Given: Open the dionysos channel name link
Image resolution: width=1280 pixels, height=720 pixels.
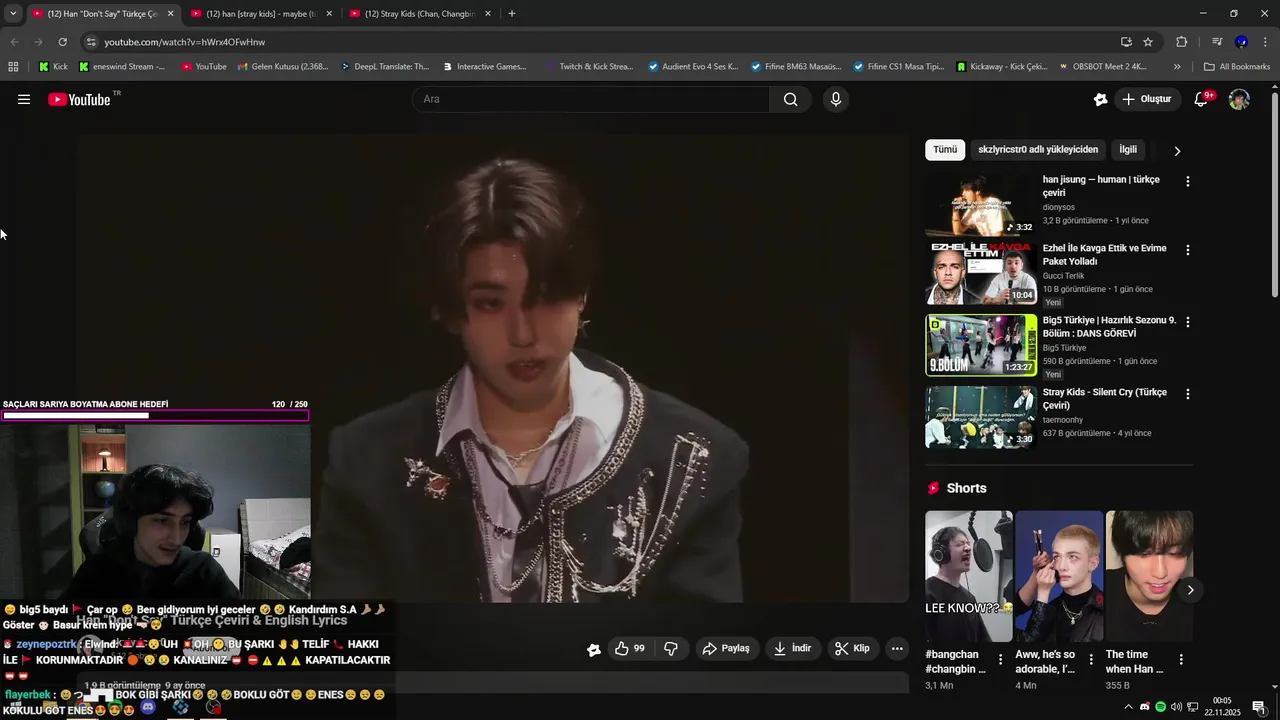Looking at the screenshot, I should pyautogui.click(x=1059, y=207).
